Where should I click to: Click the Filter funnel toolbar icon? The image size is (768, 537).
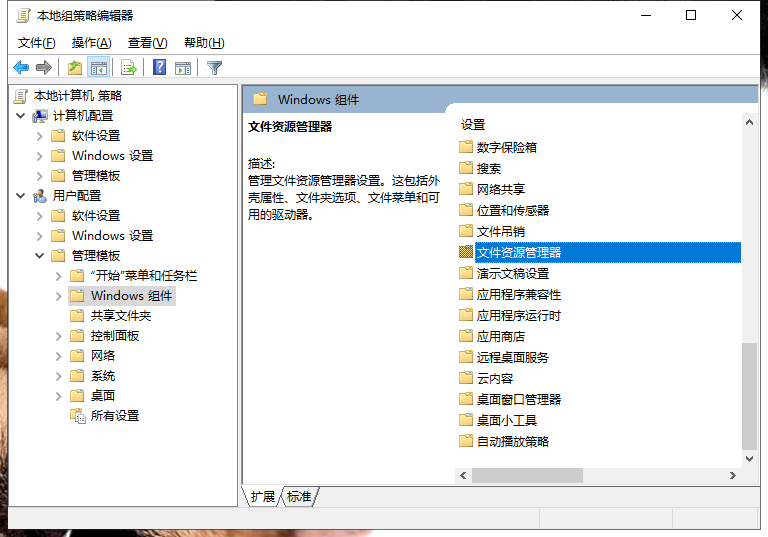(215, 68)
